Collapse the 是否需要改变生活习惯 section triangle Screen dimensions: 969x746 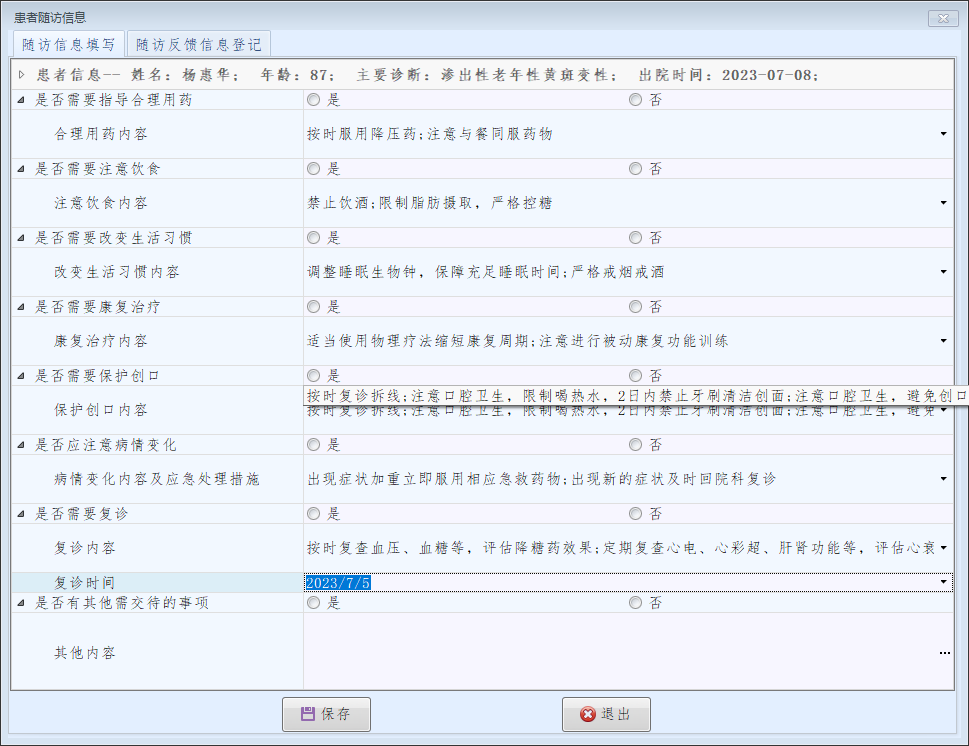(22, 238)
